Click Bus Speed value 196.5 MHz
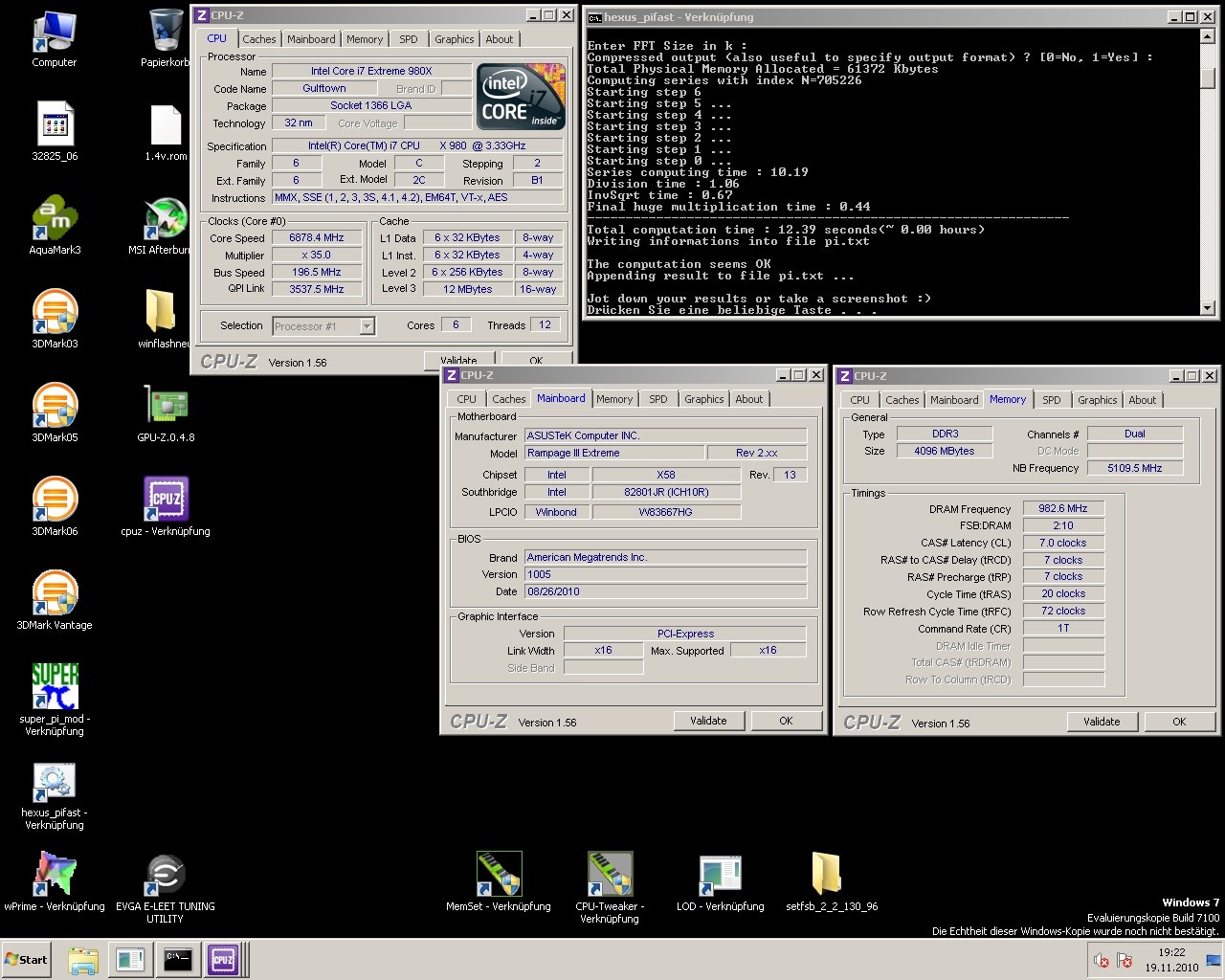The width and height of the screenshot is (1225, 980). pos(316,272)
